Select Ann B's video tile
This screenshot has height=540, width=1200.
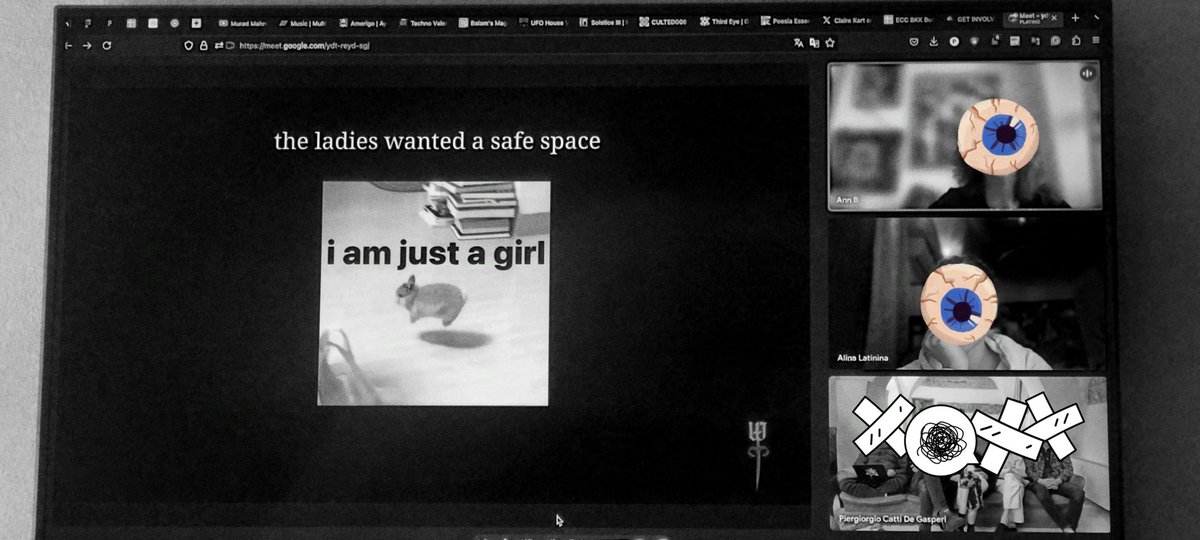click(x=964, y=136)
